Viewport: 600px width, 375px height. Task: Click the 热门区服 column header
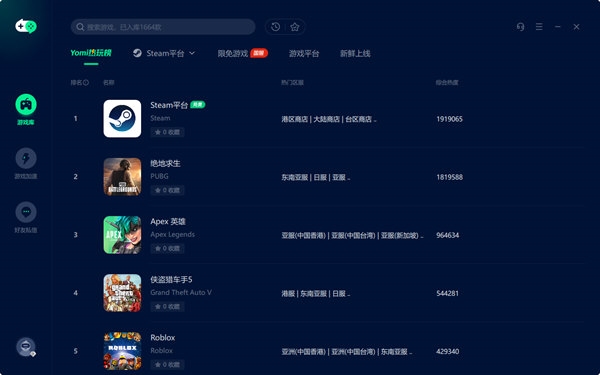[292, 82]
